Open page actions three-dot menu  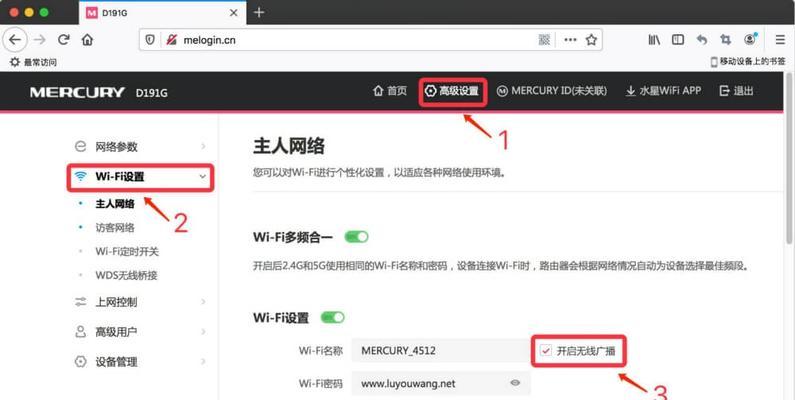click(570, 40)
